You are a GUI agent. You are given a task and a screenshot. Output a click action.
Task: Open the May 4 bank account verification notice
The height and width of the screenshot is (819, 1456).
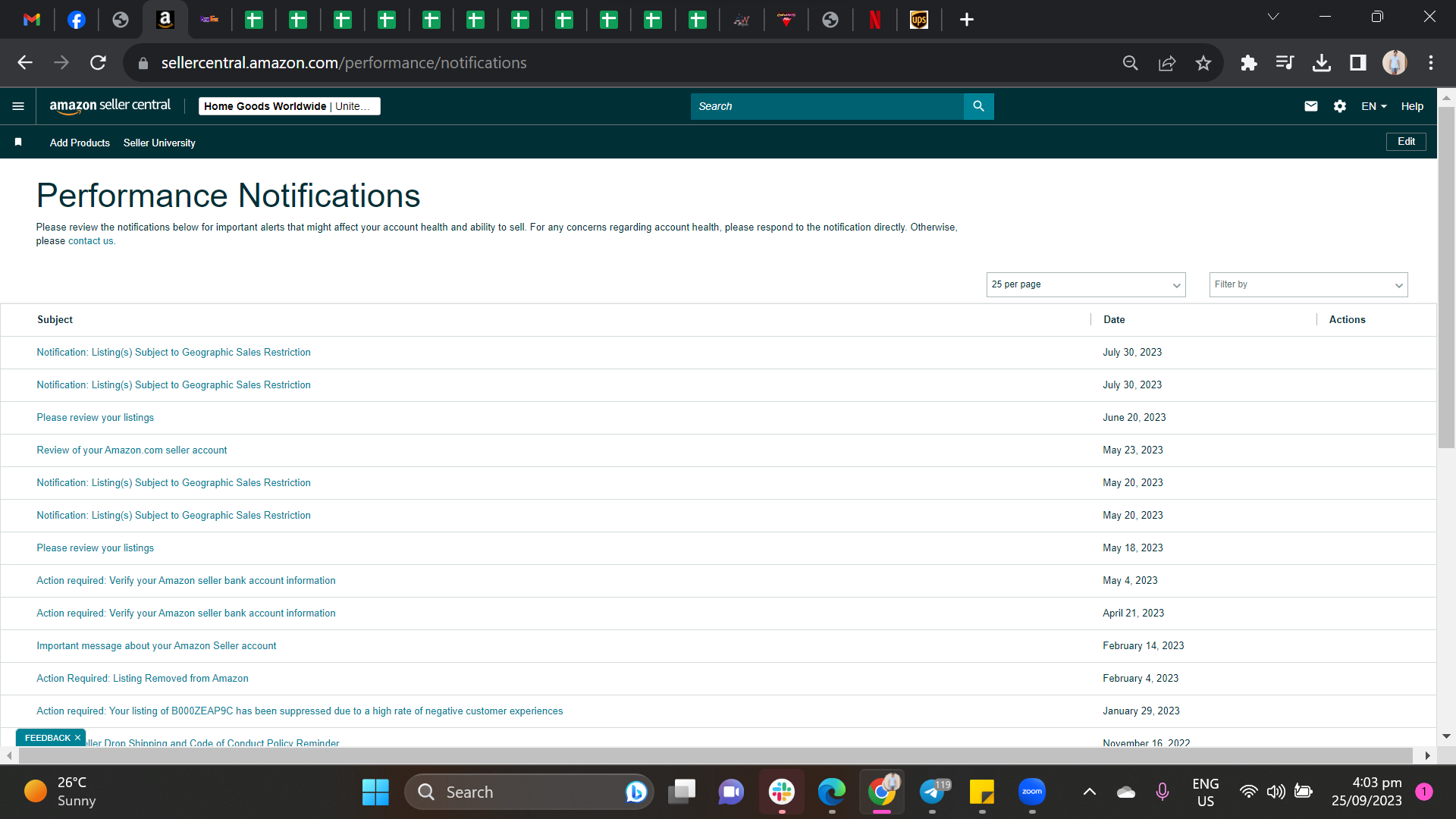pos(186,581)
